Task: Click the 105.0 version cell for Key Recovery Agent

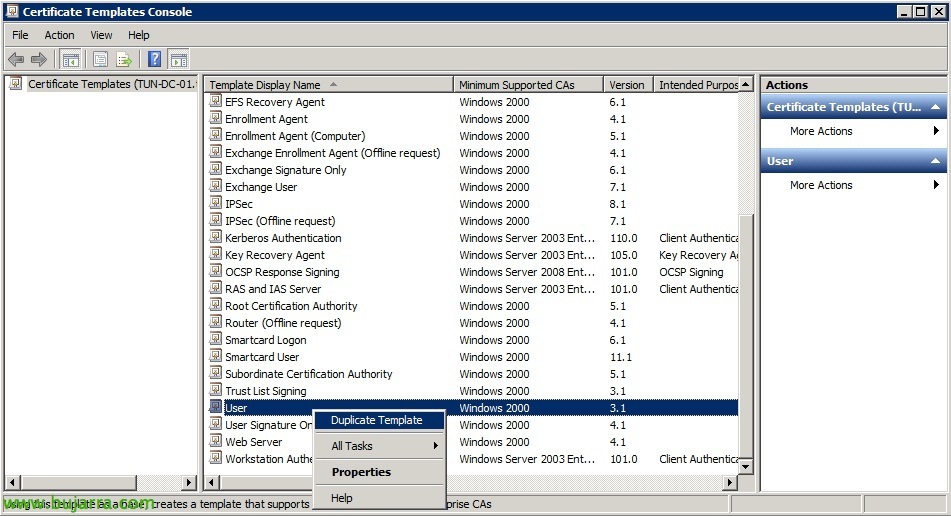Action: click(623, 255)
